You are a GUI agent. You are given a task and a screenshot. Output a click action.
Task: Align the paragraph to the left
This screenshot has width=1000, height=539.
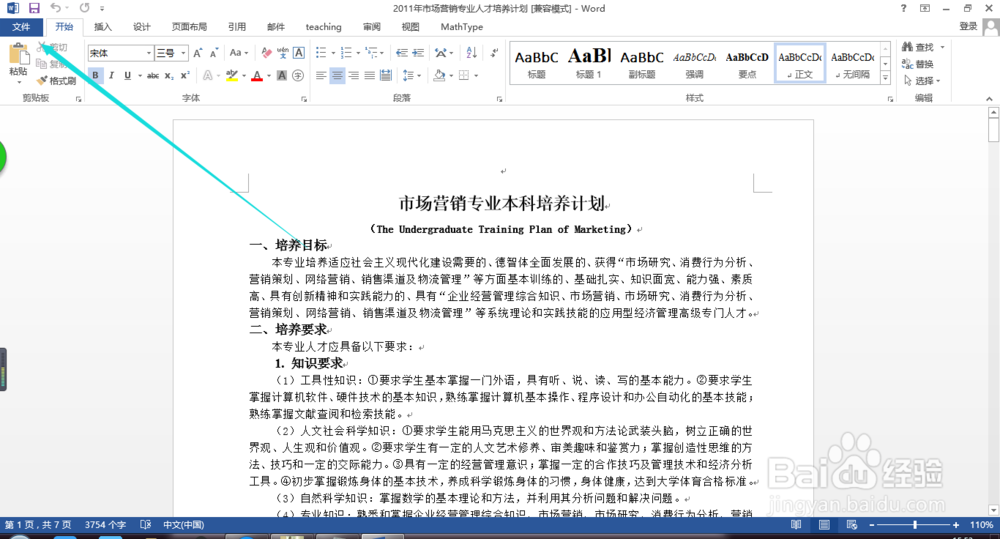[321, 75]
